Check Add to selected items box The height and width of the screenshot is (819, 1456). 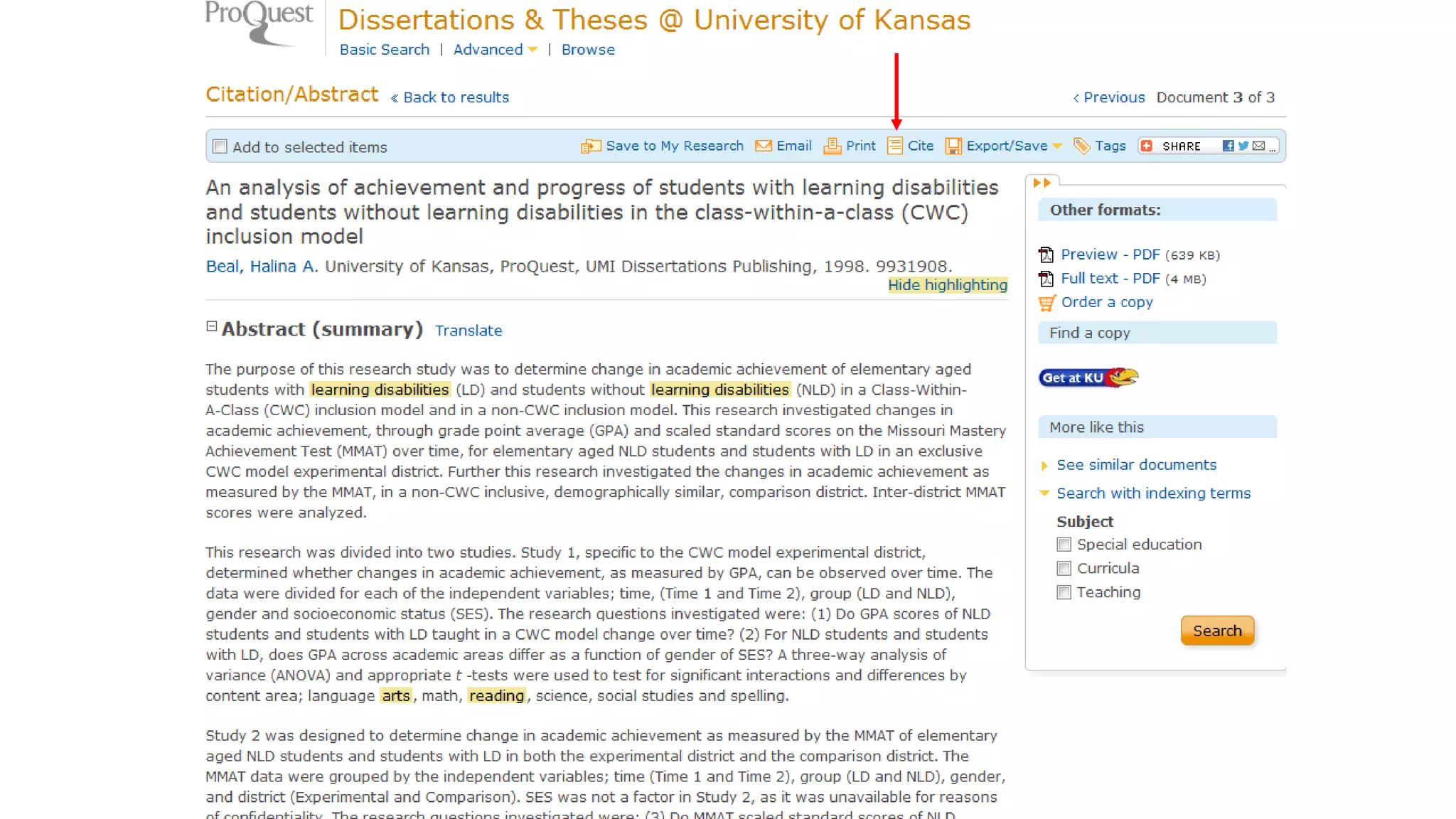point(220,147)
